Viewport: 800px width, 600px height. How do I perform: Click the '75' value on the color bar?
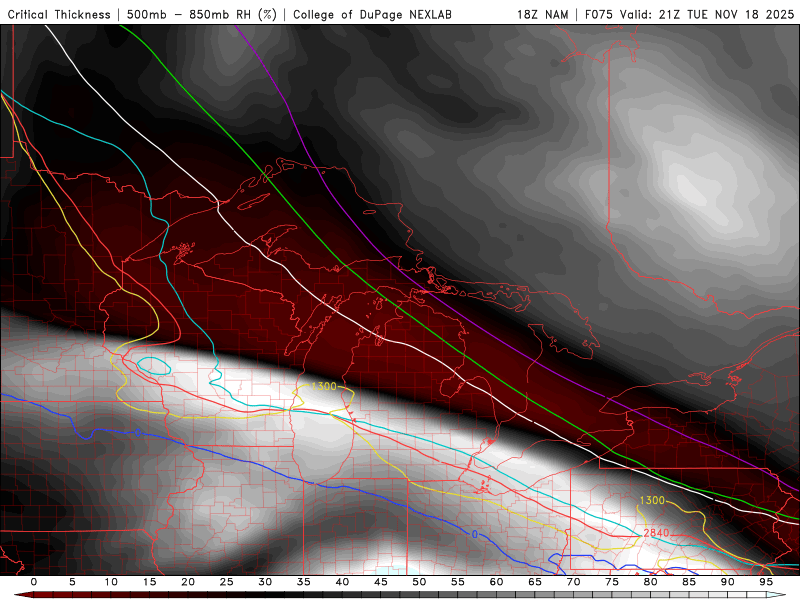tap(612, 582)
